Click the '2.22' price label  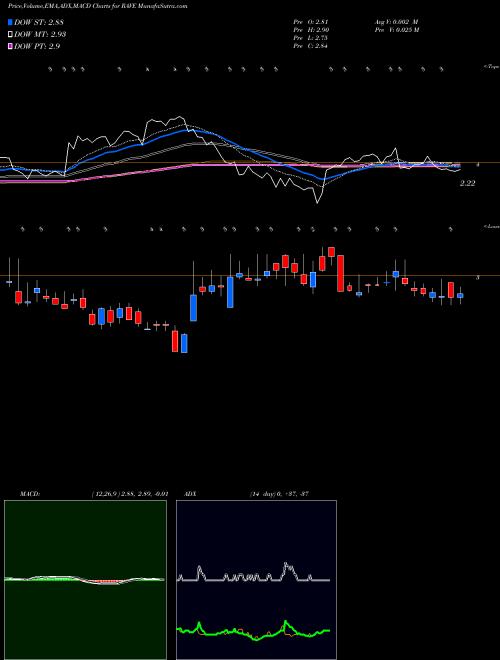coord(468,183)
